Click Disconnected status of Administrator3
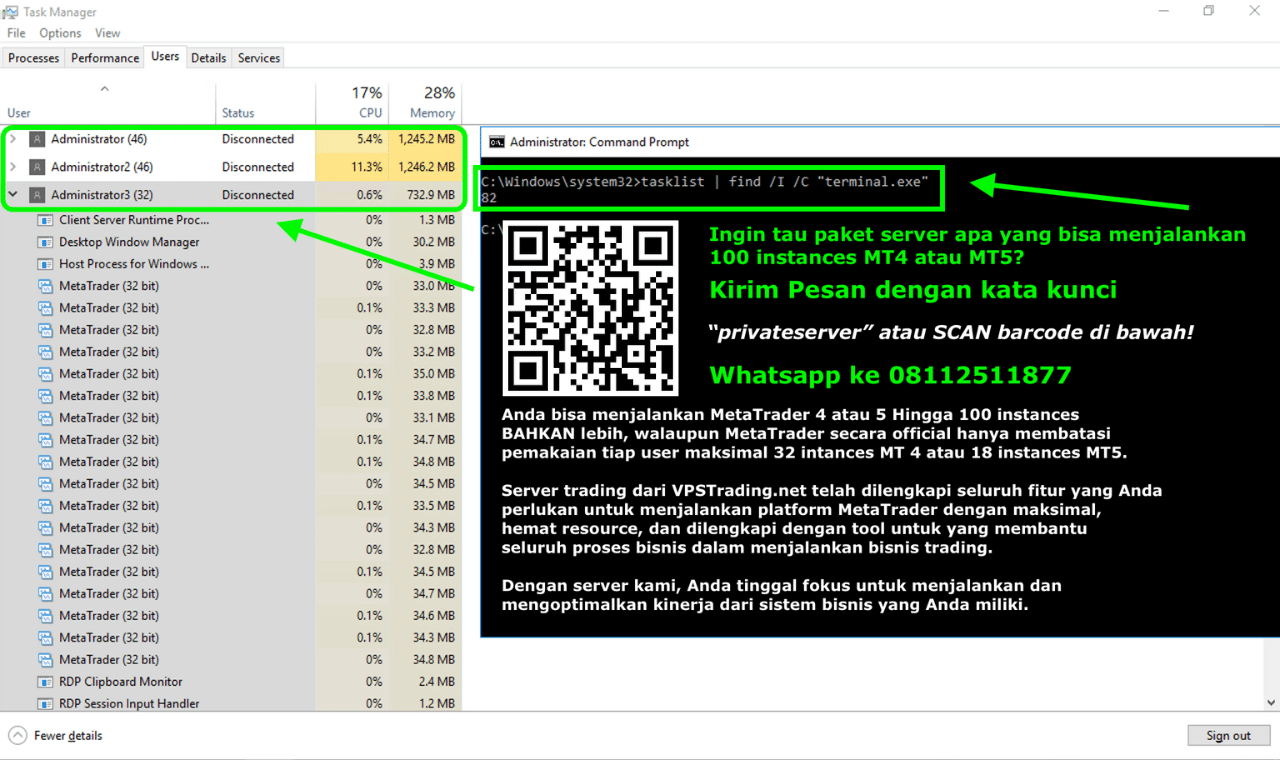Viewport: 1280px width, 760px height. (x=258, y=195)
